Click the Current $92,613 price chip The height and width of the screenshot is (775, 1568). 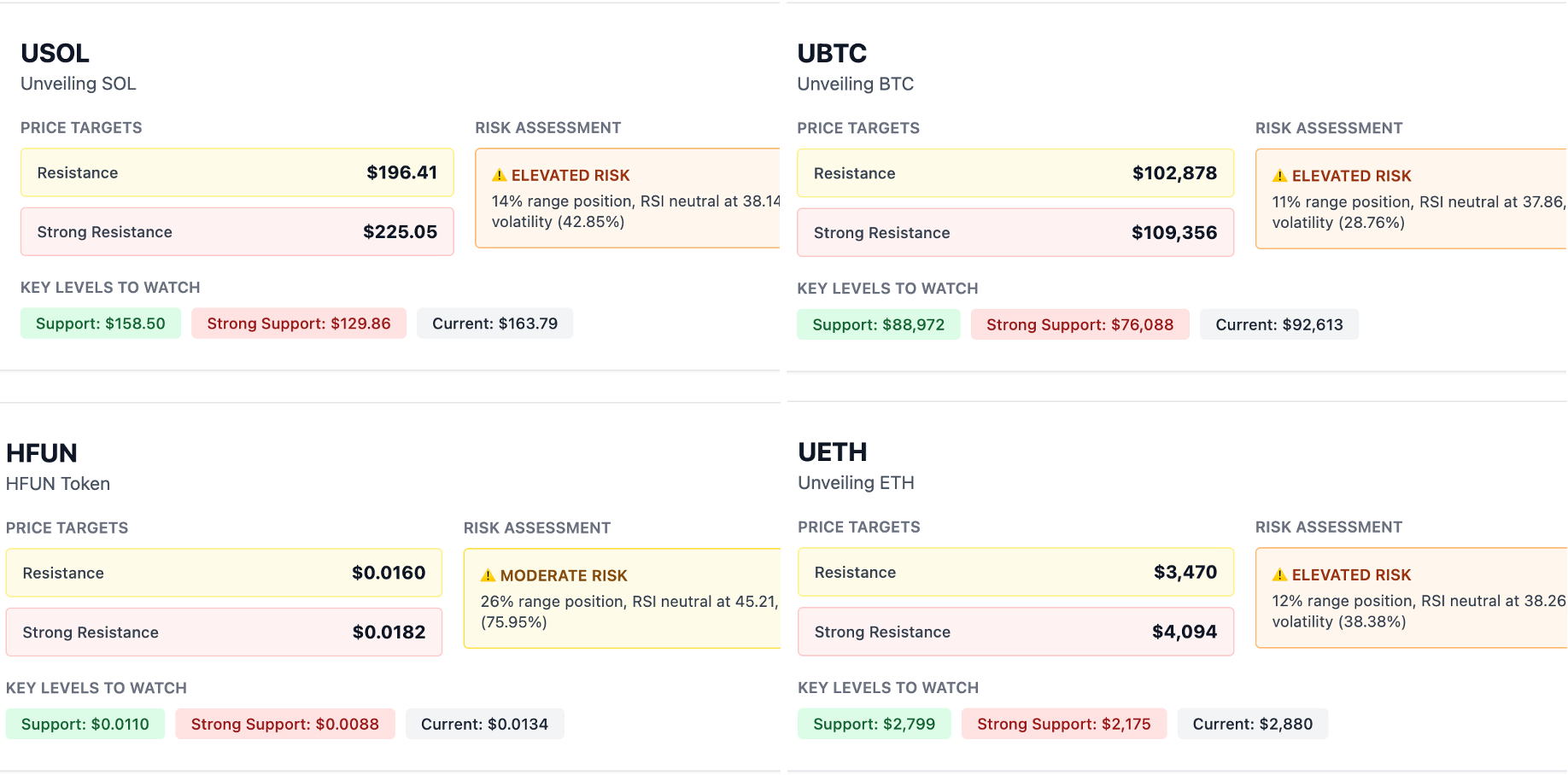[1278, 324]
